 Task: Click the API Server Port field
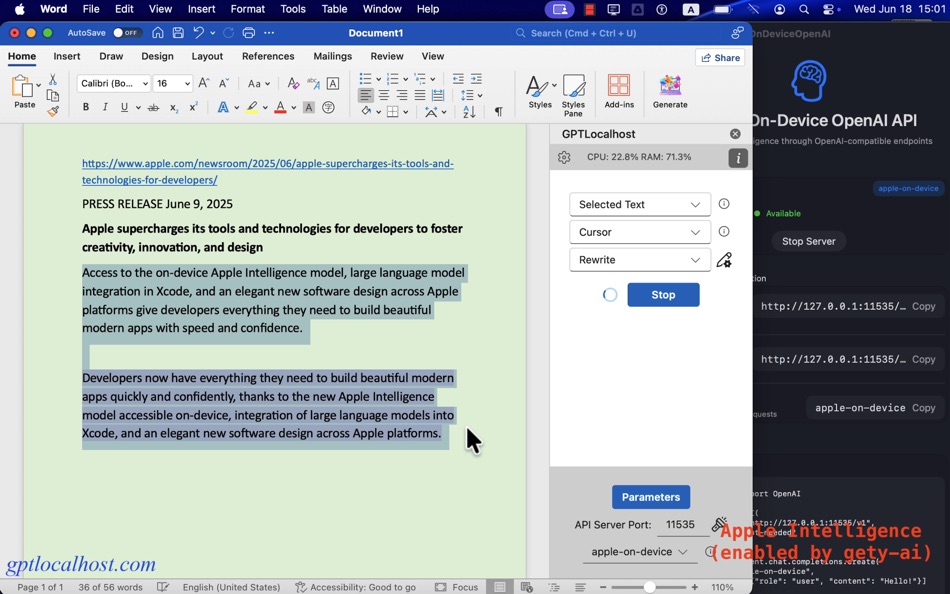pos(682,525)
